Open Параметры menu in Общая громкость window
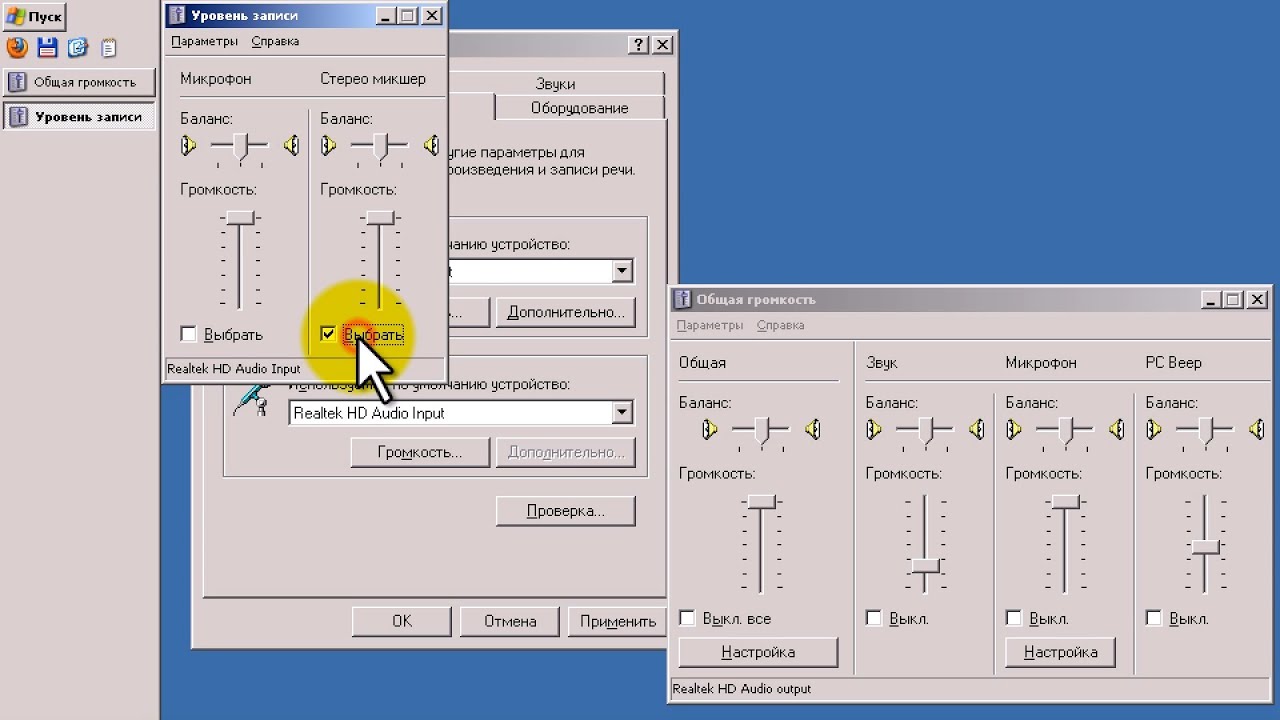The height and width of the screenshot is (720, 1280). point(710,325)
